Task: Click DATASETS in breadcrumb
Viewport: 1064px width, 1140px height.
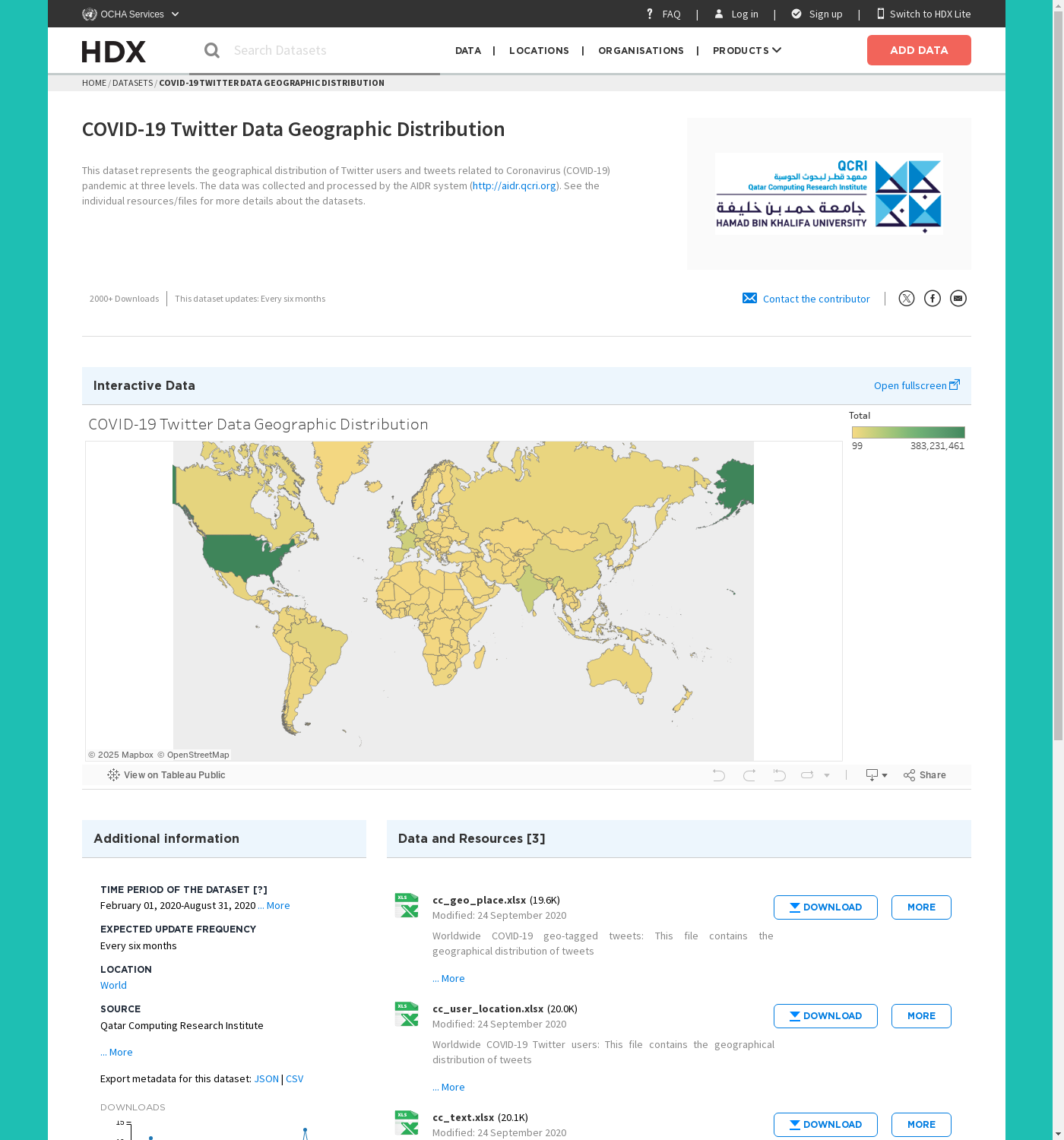Action: click(x=132, y=83)
